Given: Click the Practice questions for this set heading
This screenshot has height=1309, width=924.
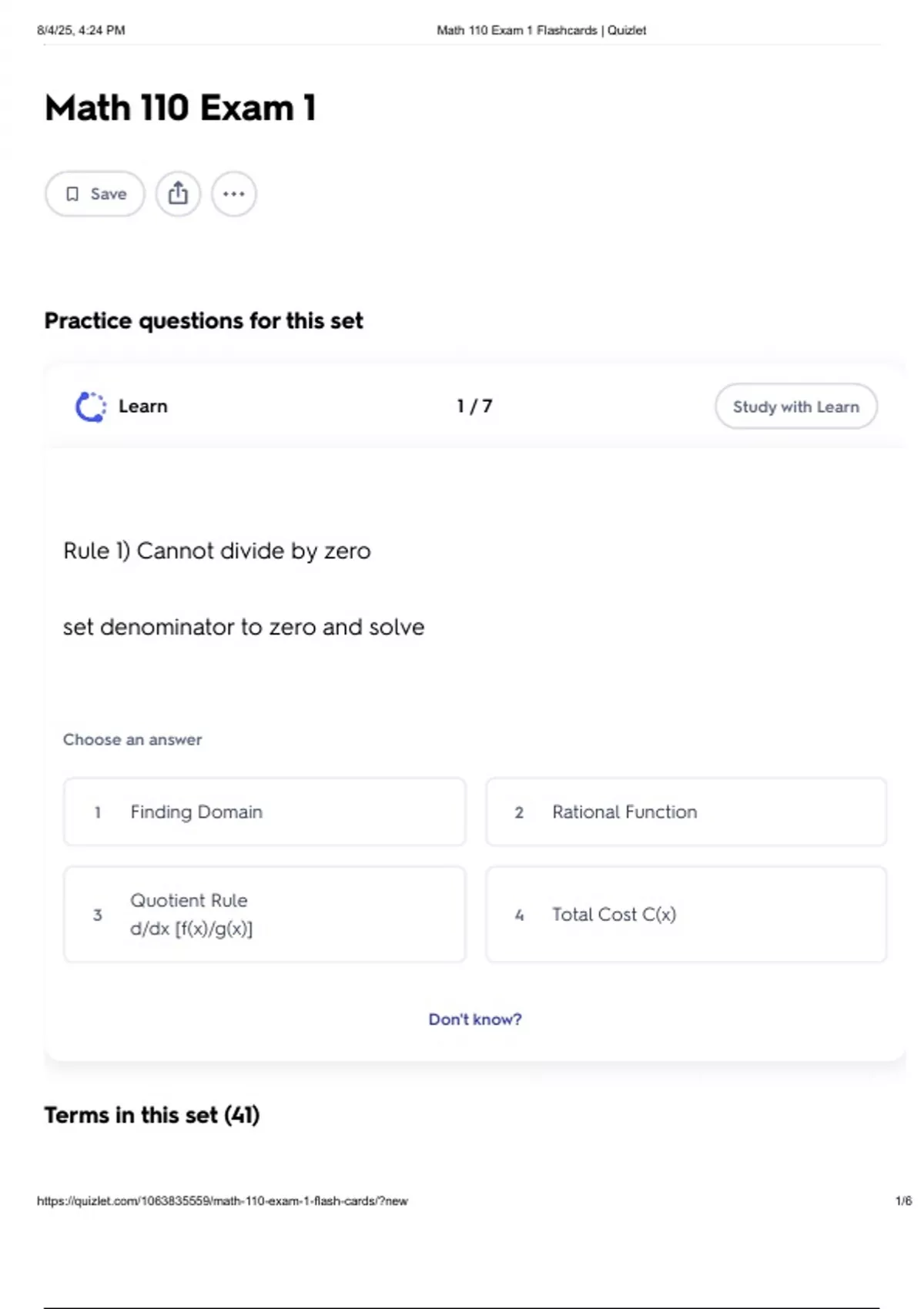Looking at the screenshot, I should point(203,320).
